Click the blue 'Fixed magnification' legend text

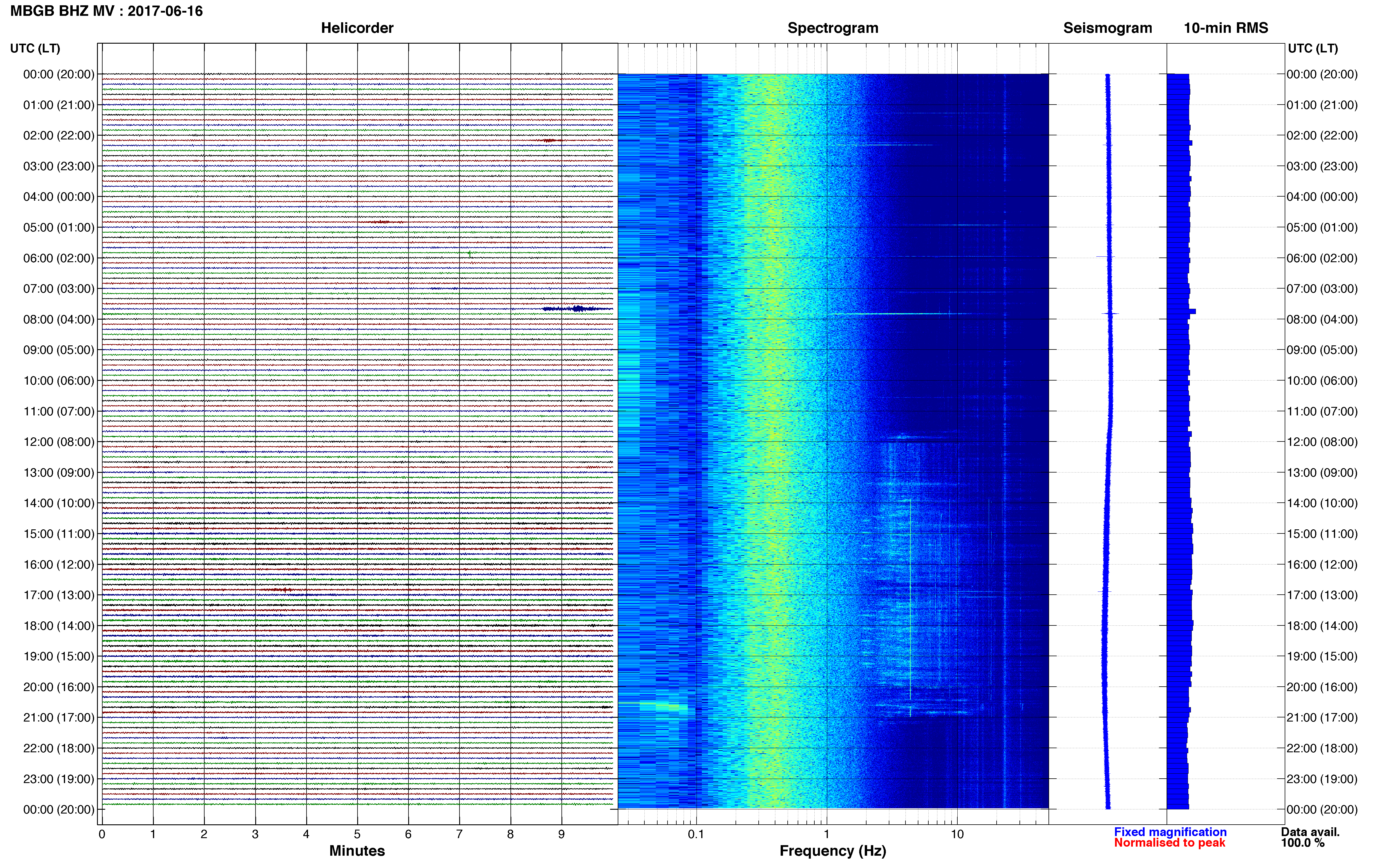(1170, 832)
